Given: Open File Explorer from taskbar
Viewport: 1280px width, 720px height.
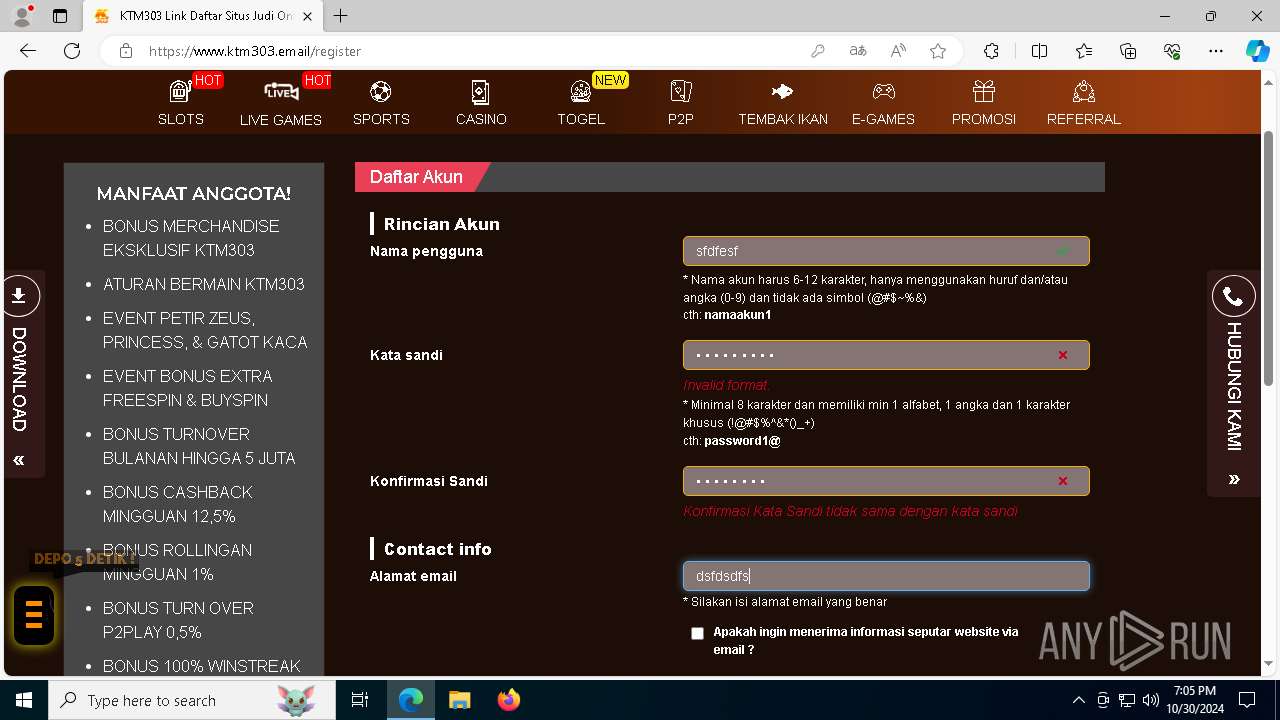Looking at the screenshot, I should coord(460,700).
